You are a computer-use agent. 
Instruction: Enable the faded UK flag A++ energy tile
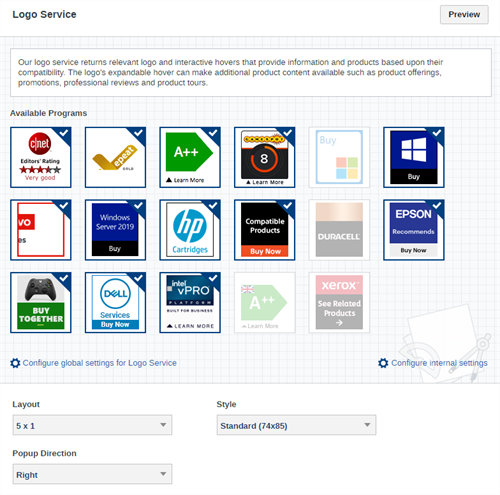tap(265, 302)
